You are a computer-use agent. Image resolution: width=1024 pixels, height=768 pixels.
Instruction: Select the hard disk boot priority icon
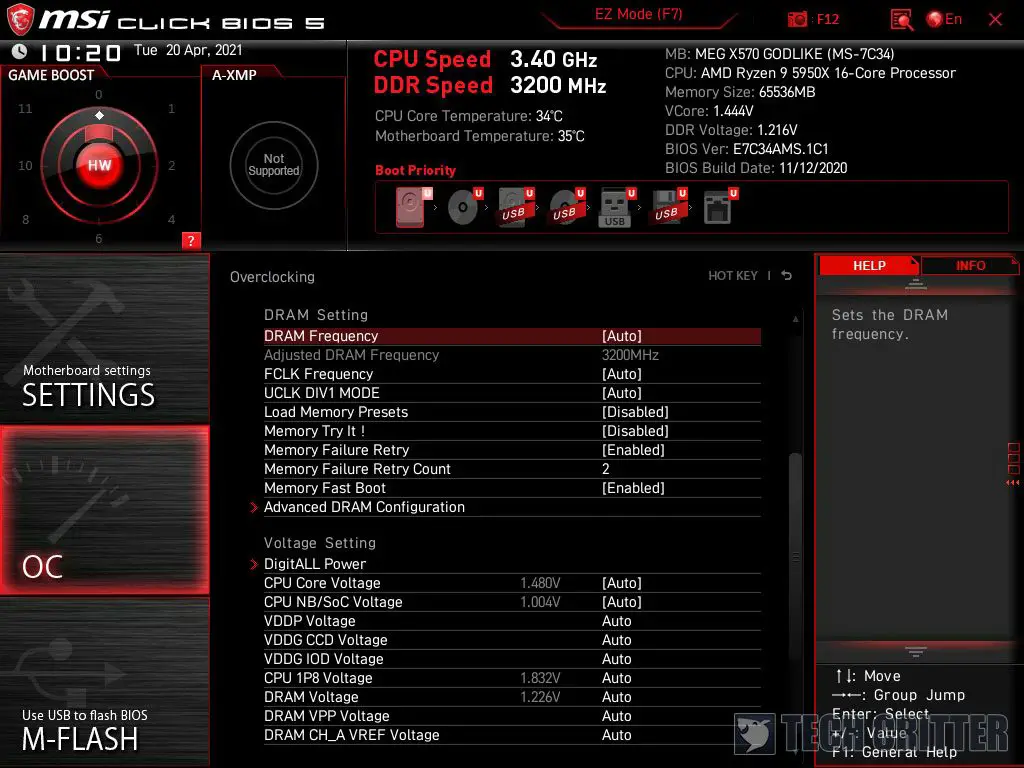412,206
